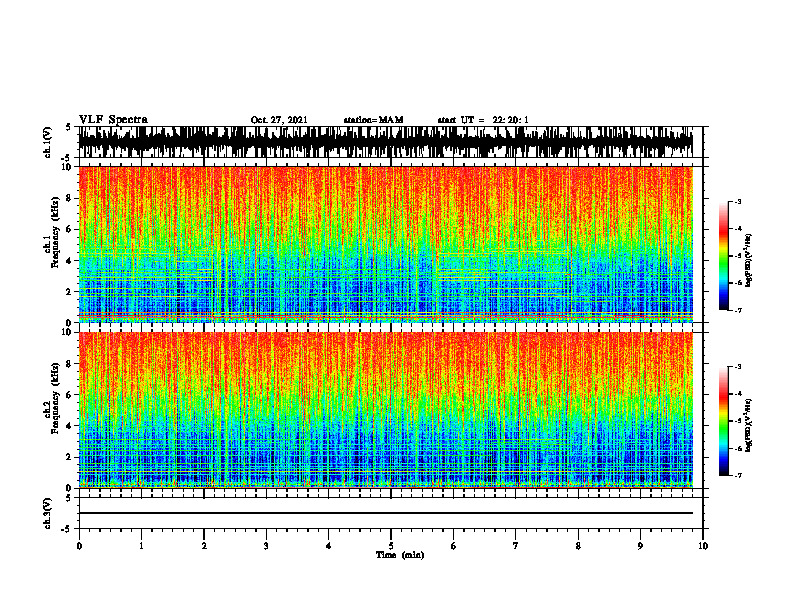The height and width of the screenshot is (612, 792).
Task: Click the "0" tick on the Time axis
Action: 79,546
